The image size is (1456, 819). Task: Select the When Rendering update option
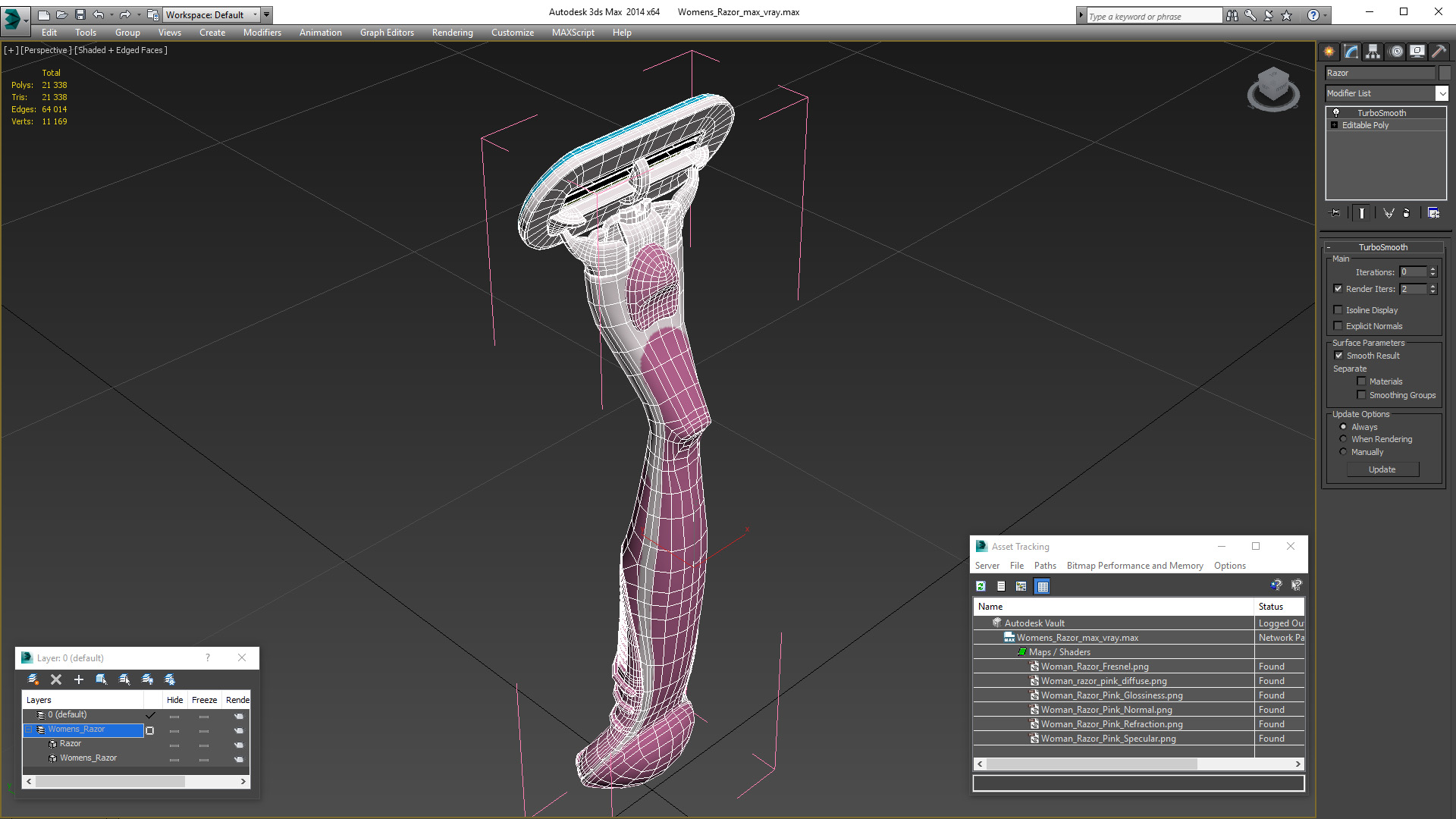point(1344,439)
